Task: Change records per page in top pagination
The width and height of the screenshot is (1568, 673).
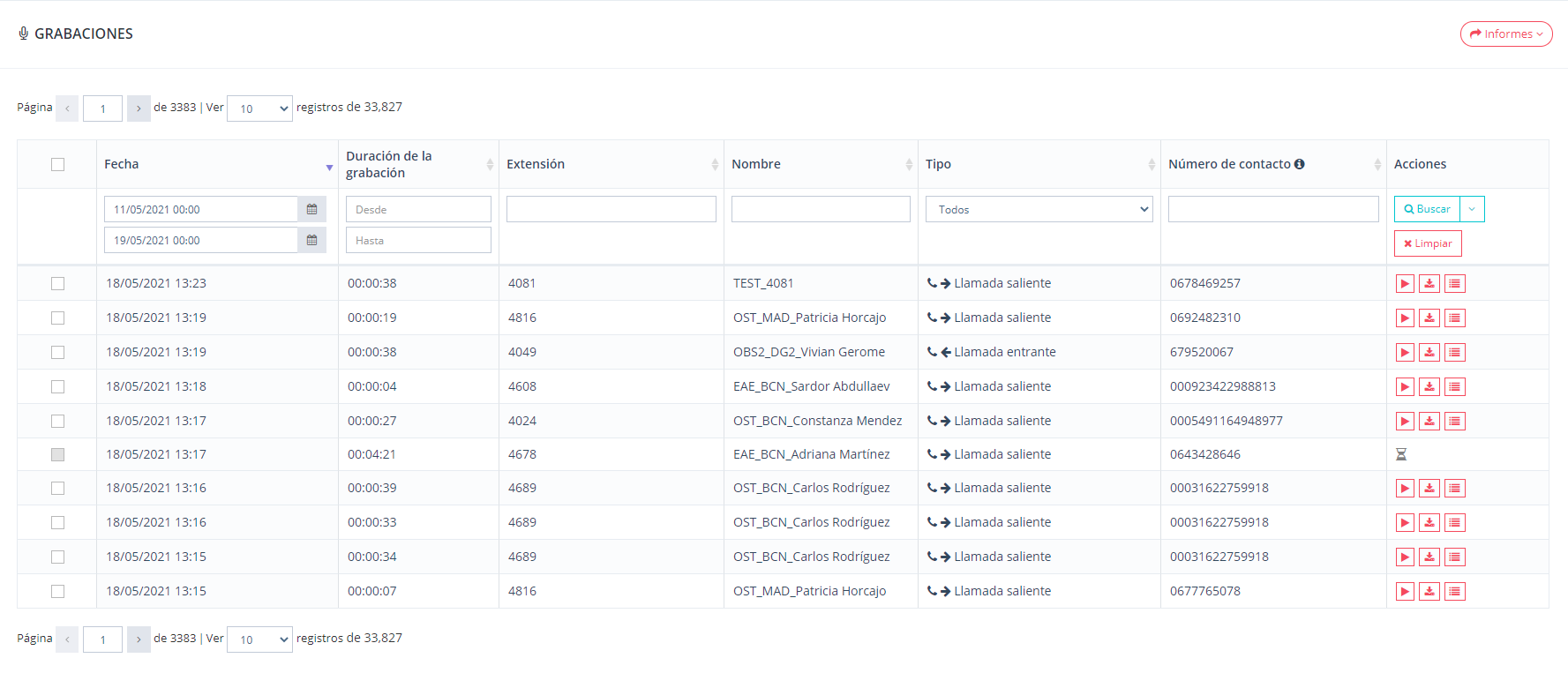Action: tap(259, 108)
